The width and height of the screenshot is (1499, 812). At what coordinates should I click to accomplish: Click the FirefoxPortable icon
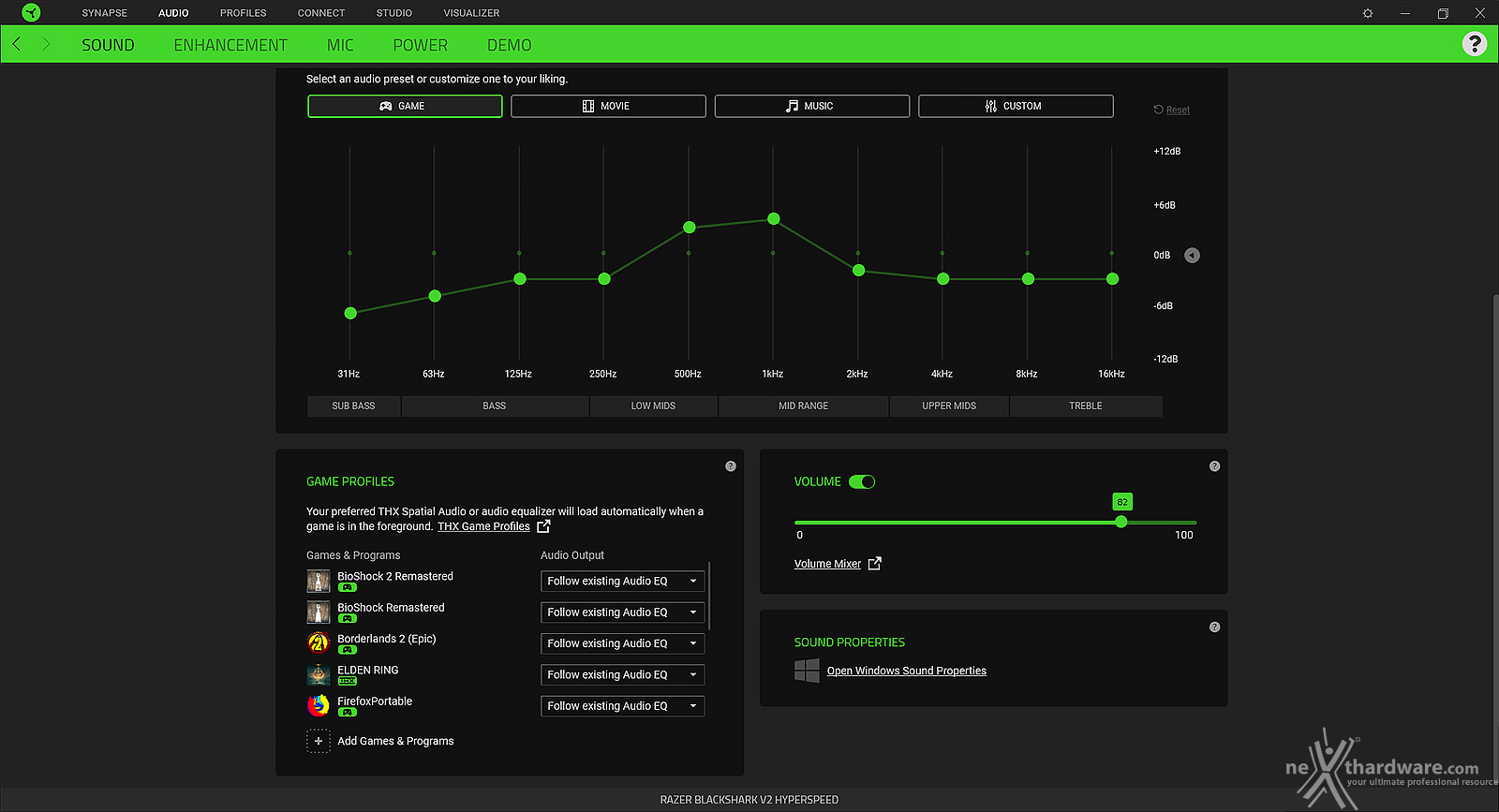(319, 705)
